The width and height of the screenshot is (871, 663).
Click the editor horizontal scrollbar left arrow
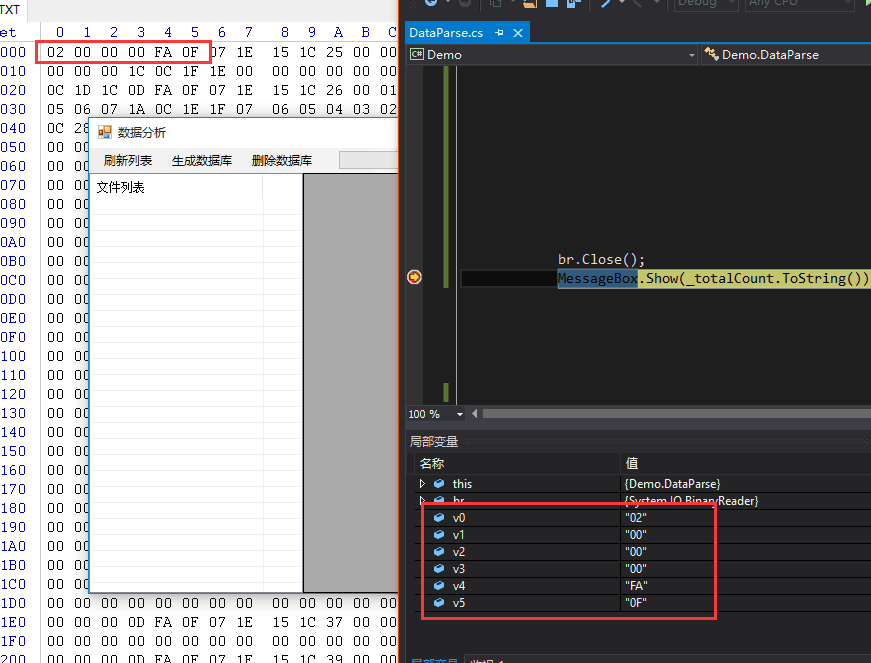pos(476,414)
